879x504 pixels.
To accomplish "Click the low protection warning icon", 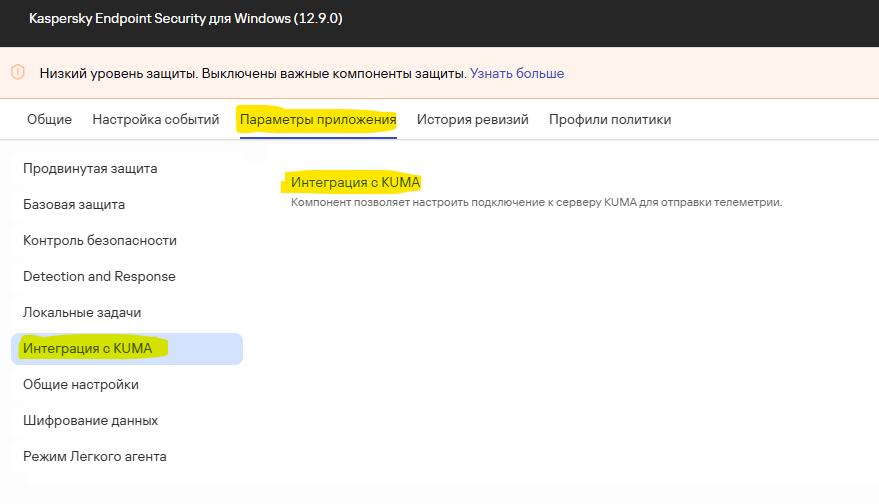I will point(18,72).
